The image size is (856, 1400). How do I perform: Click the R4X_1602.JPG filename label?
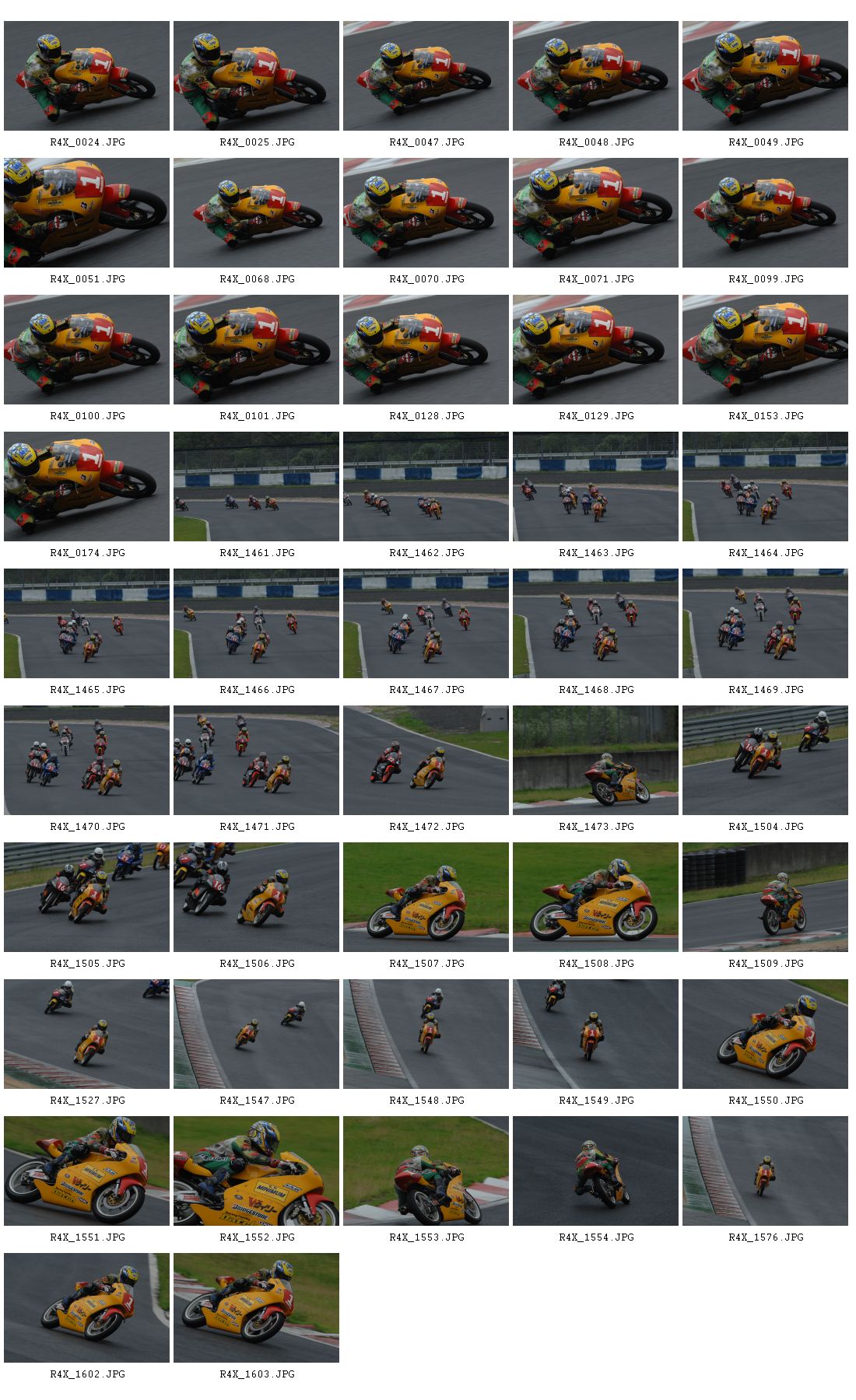coord(87,1374)
